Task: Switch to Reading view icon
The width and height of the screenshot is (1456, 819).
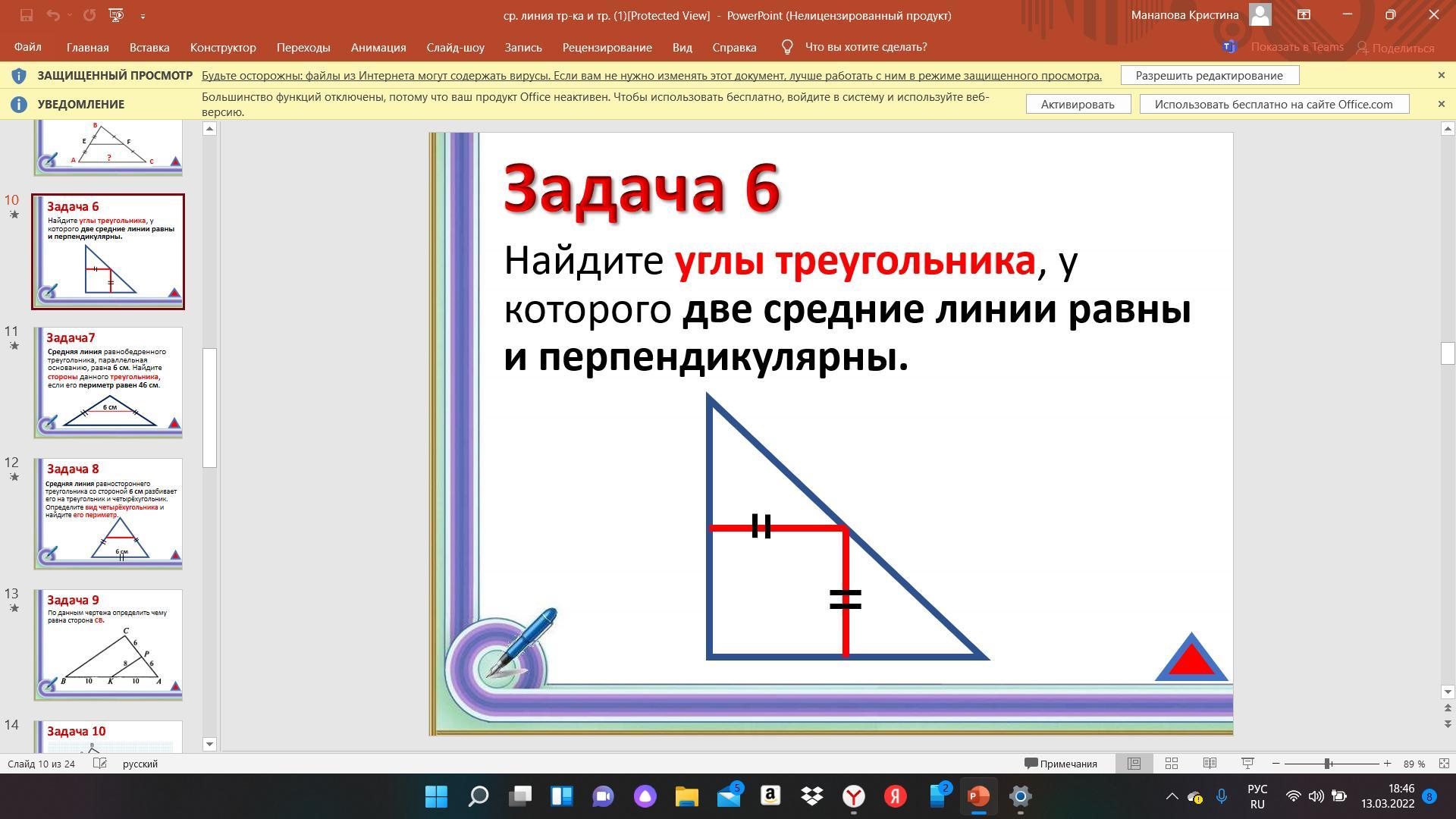Action: click(1210, 764)
